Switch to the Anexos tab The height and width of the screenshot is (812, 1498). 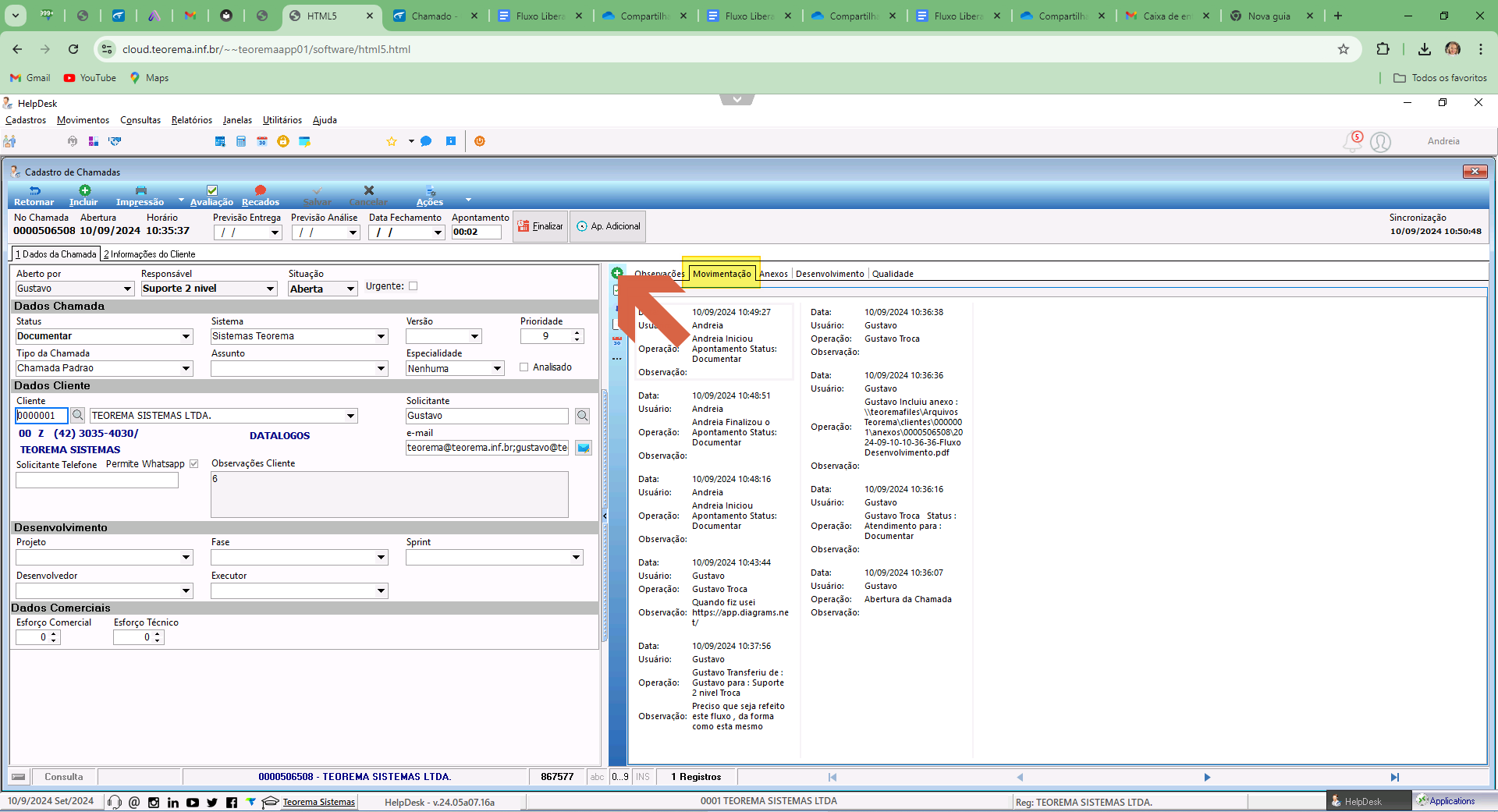point(773,274)
